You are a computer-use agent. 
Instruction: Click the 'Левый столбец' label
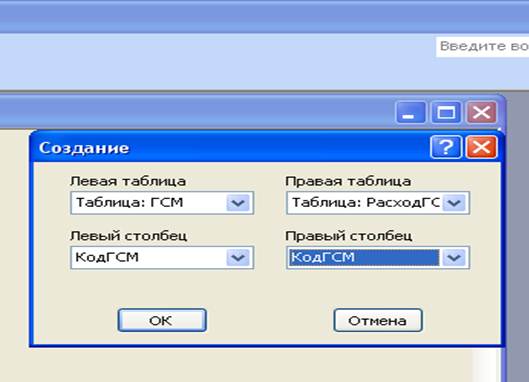(129, 236)
